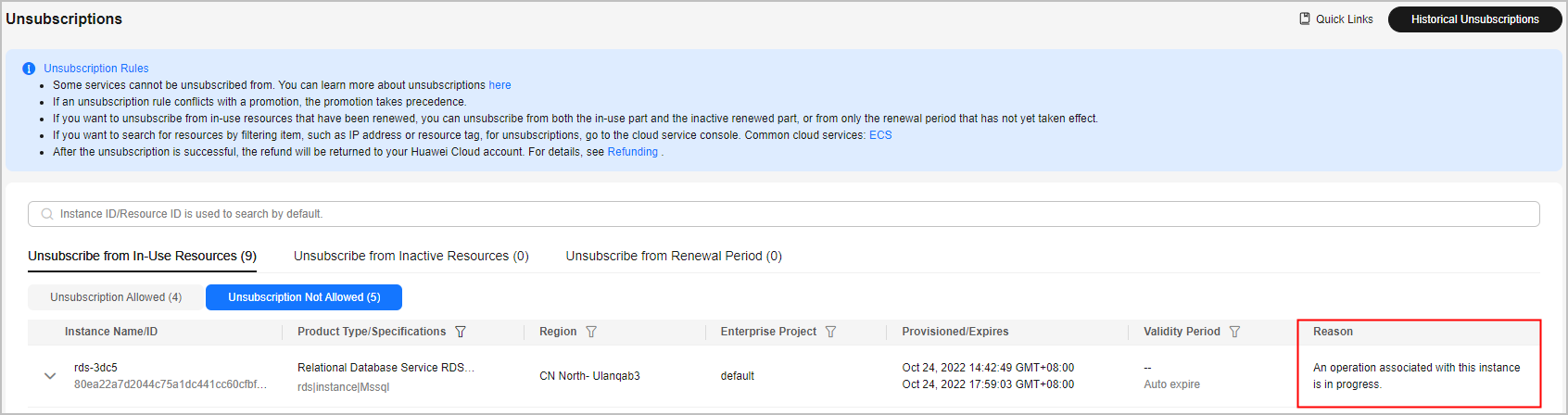Open Unsubscribe from Renewal Period tab

(x=674, y=257)
